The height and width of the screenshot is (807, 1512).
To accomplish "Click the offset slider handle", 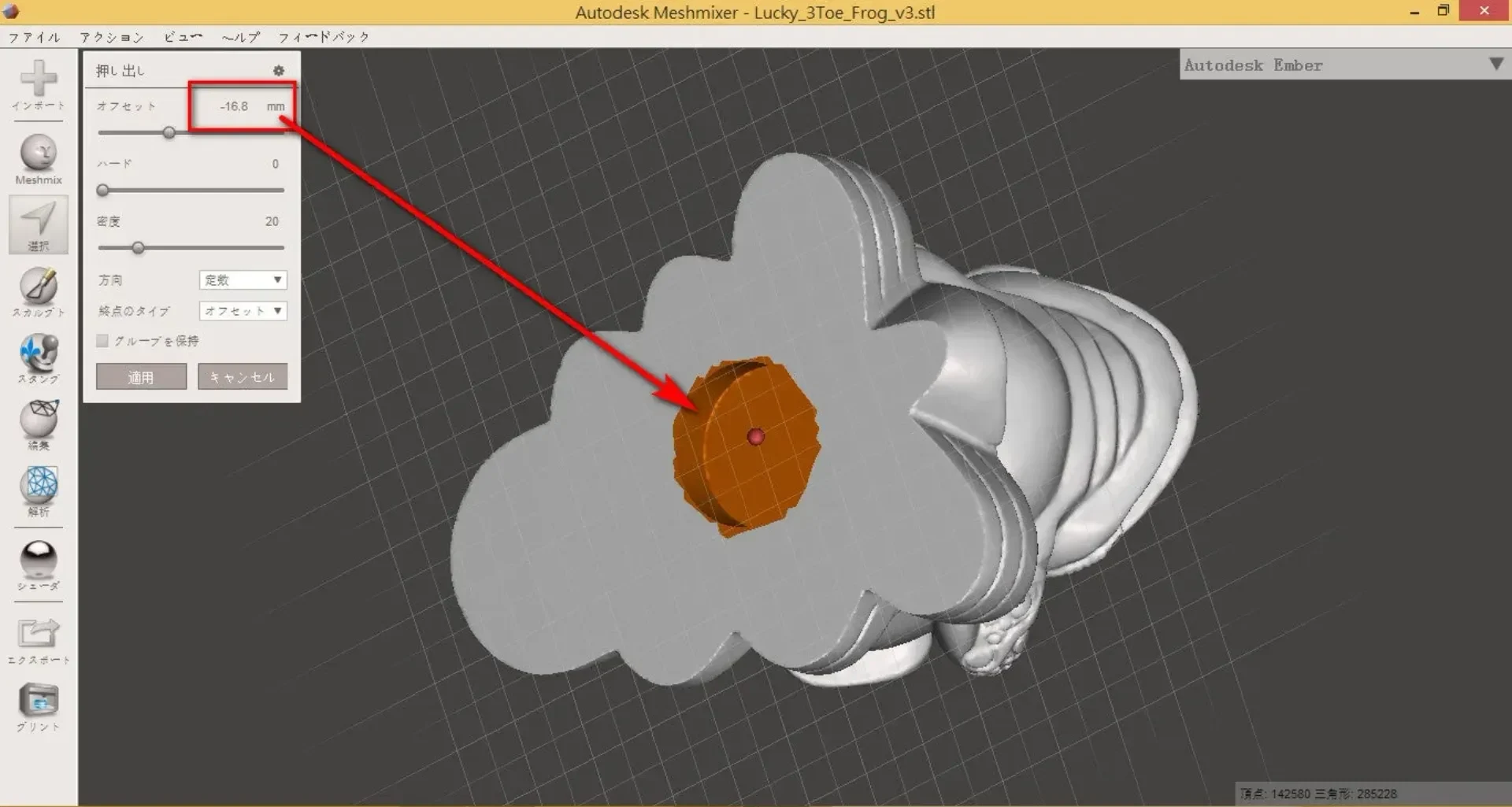I will [x=169, y=133].
